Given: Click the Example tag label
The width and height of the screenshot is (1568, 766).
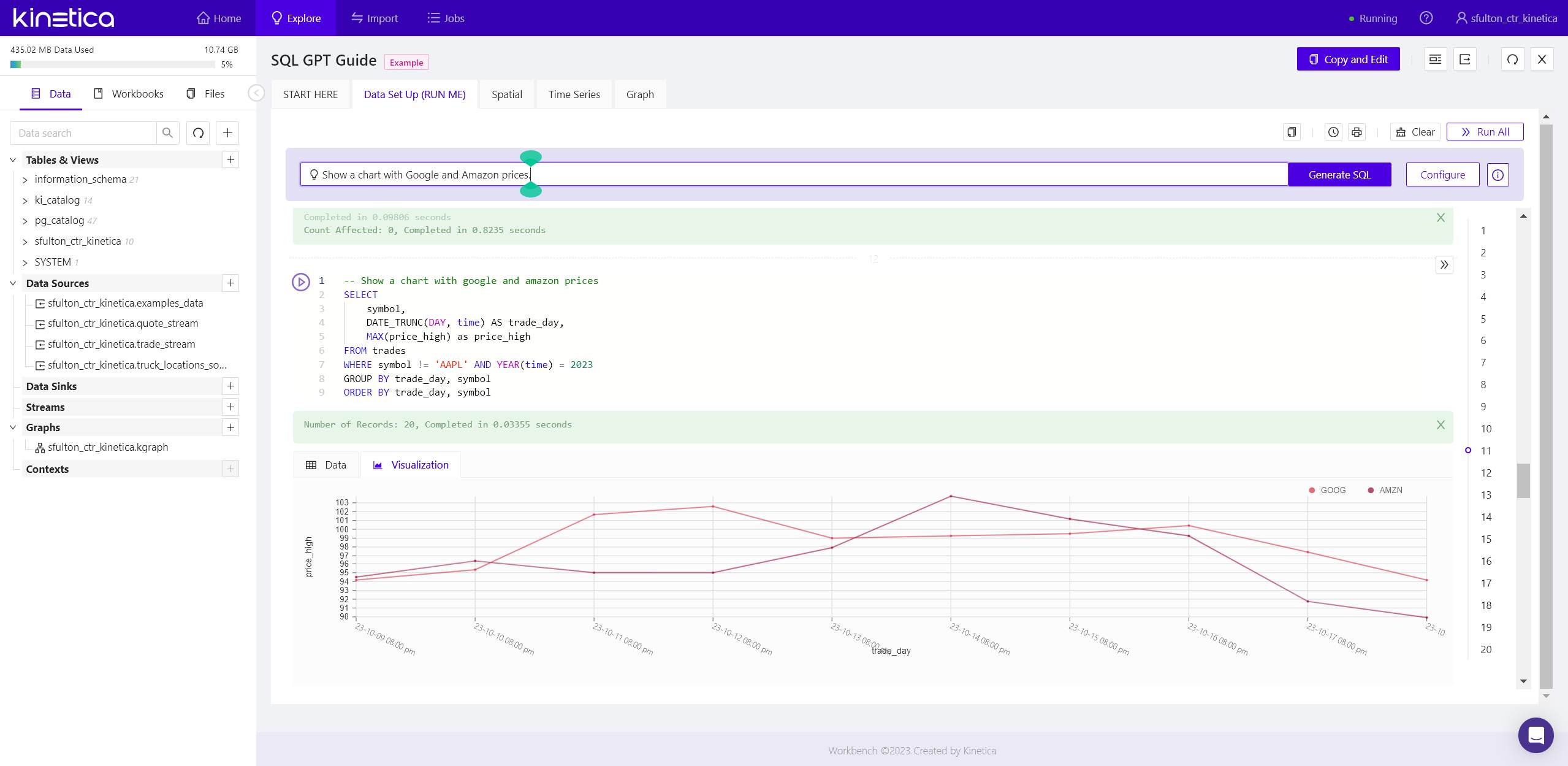Looking at the screenshot, I should coord(406,63).
